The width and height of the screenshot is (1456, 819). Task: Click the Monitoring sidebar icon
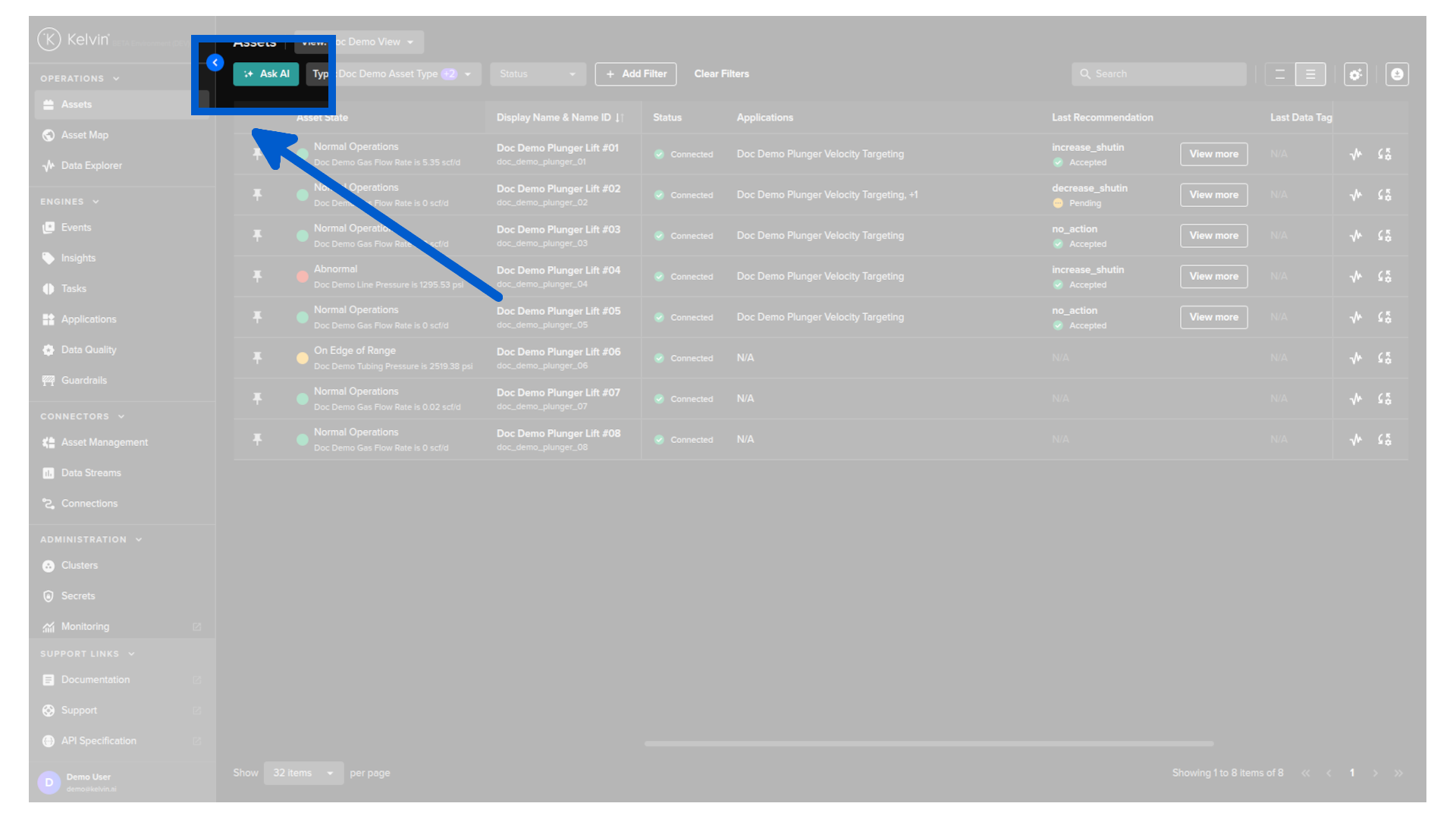49,626
